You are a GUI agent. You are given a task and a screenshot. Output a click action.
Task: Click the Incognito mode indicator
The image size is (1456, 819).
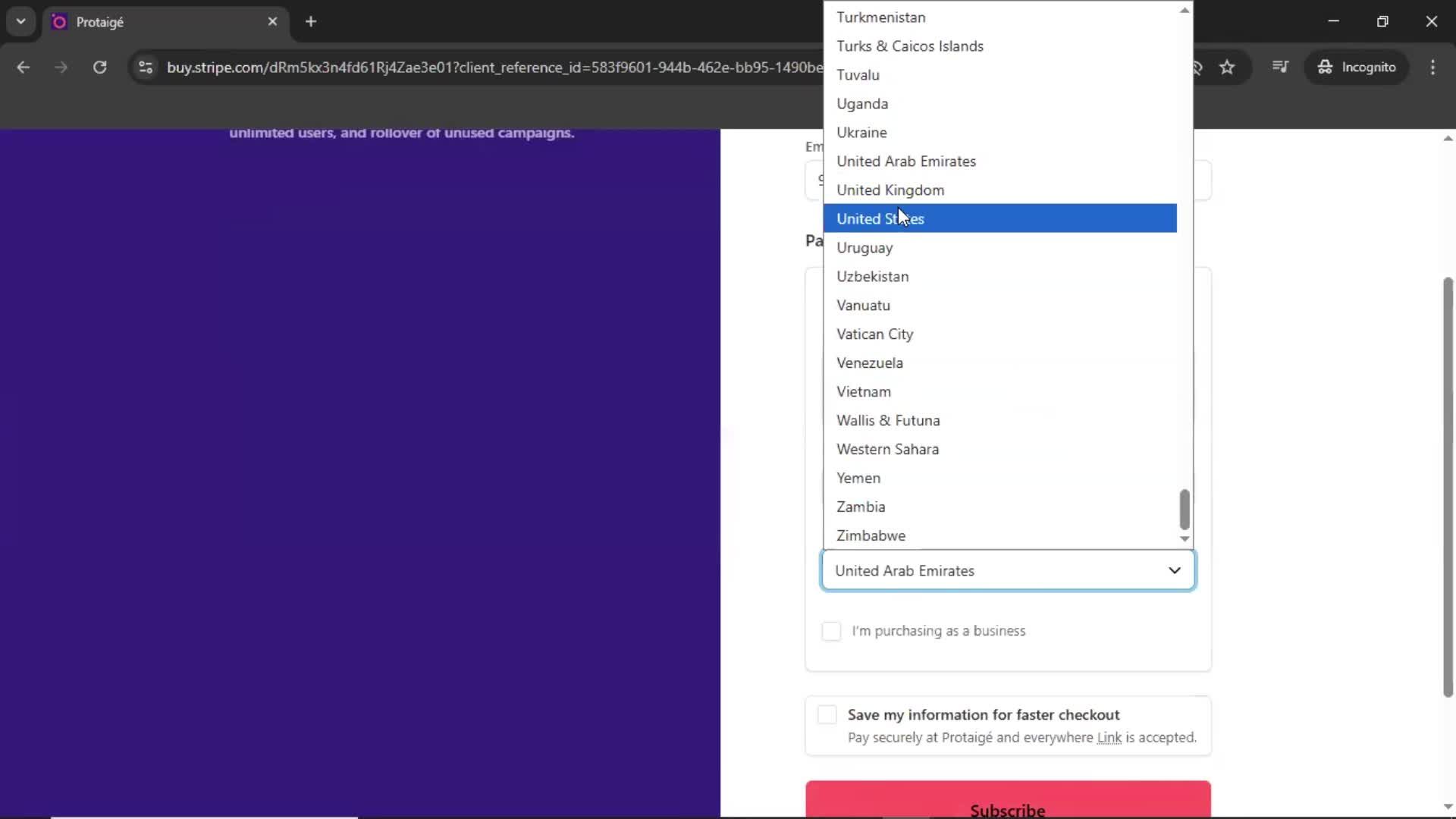click(1357, 67)
